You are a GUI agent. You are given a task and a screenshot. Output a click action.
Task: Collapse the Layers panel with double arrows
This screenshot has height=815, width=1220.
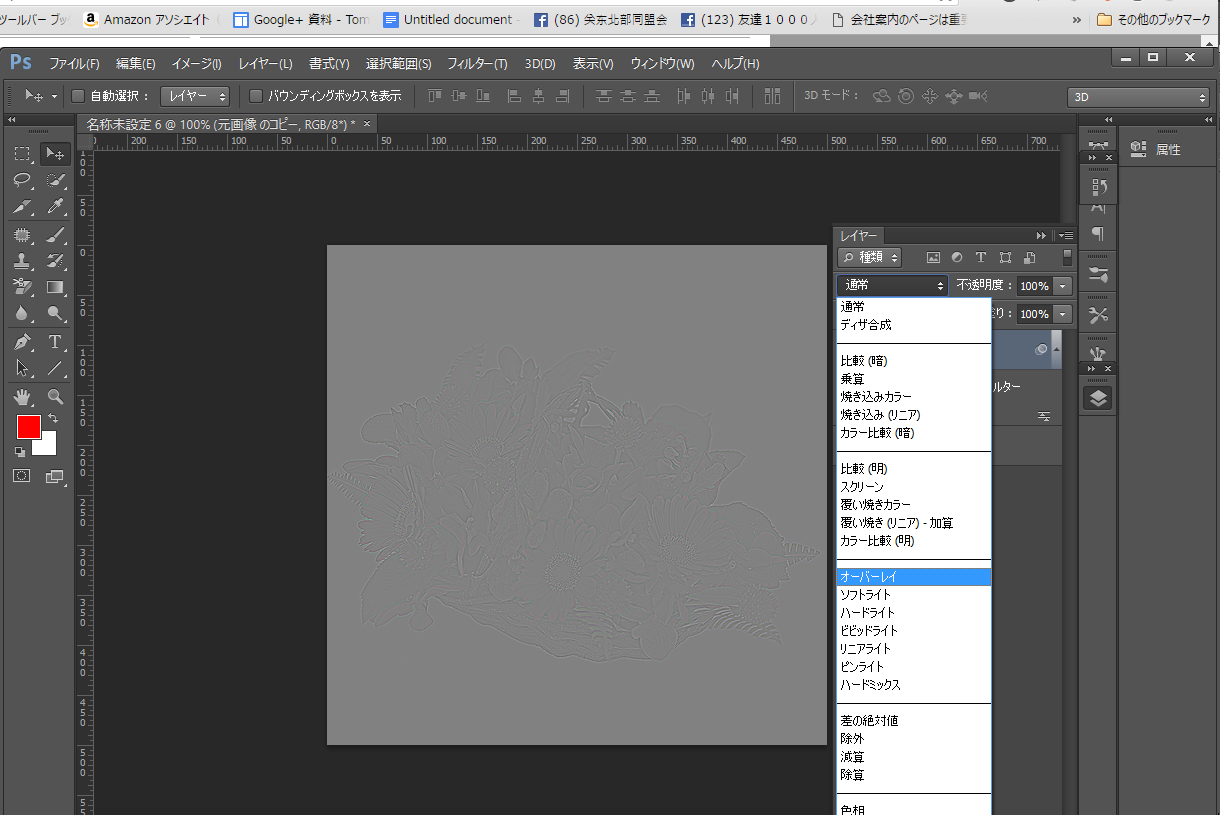coord(1041,235)
